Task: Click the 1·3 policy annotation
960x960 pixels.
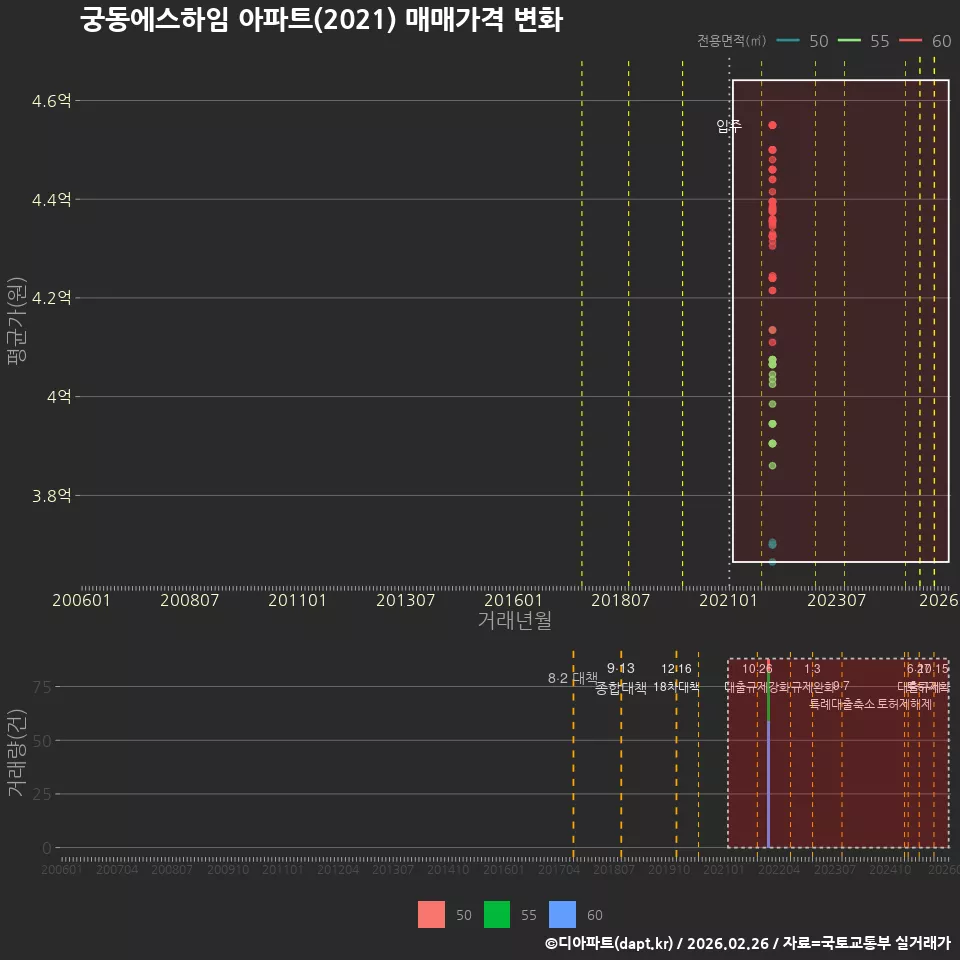Action: point(812,669)
